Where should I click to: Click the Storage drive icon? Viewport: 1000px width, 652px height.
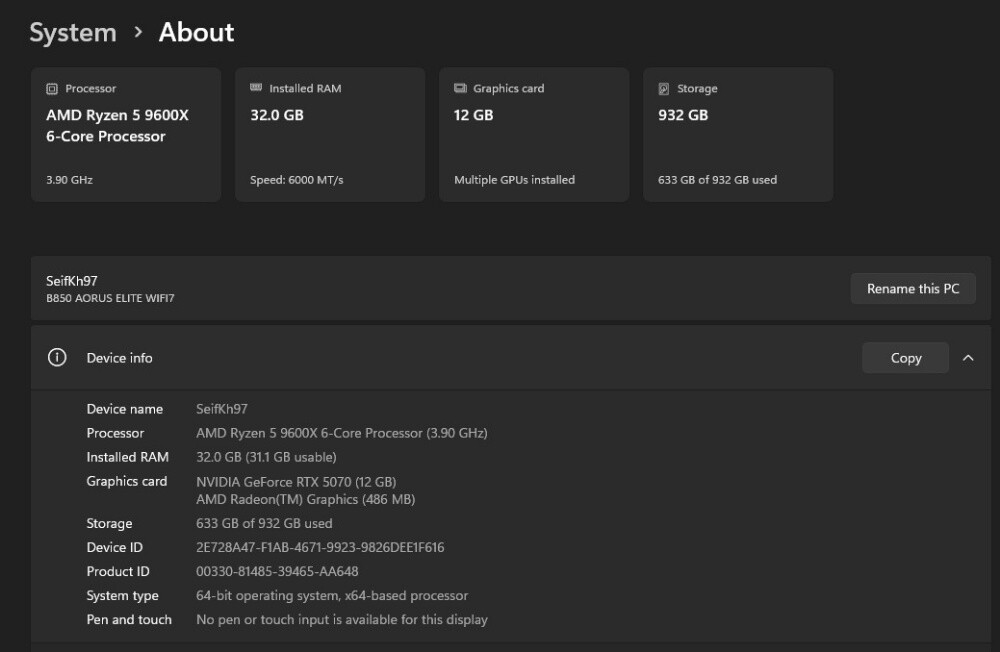pos(664,89)
